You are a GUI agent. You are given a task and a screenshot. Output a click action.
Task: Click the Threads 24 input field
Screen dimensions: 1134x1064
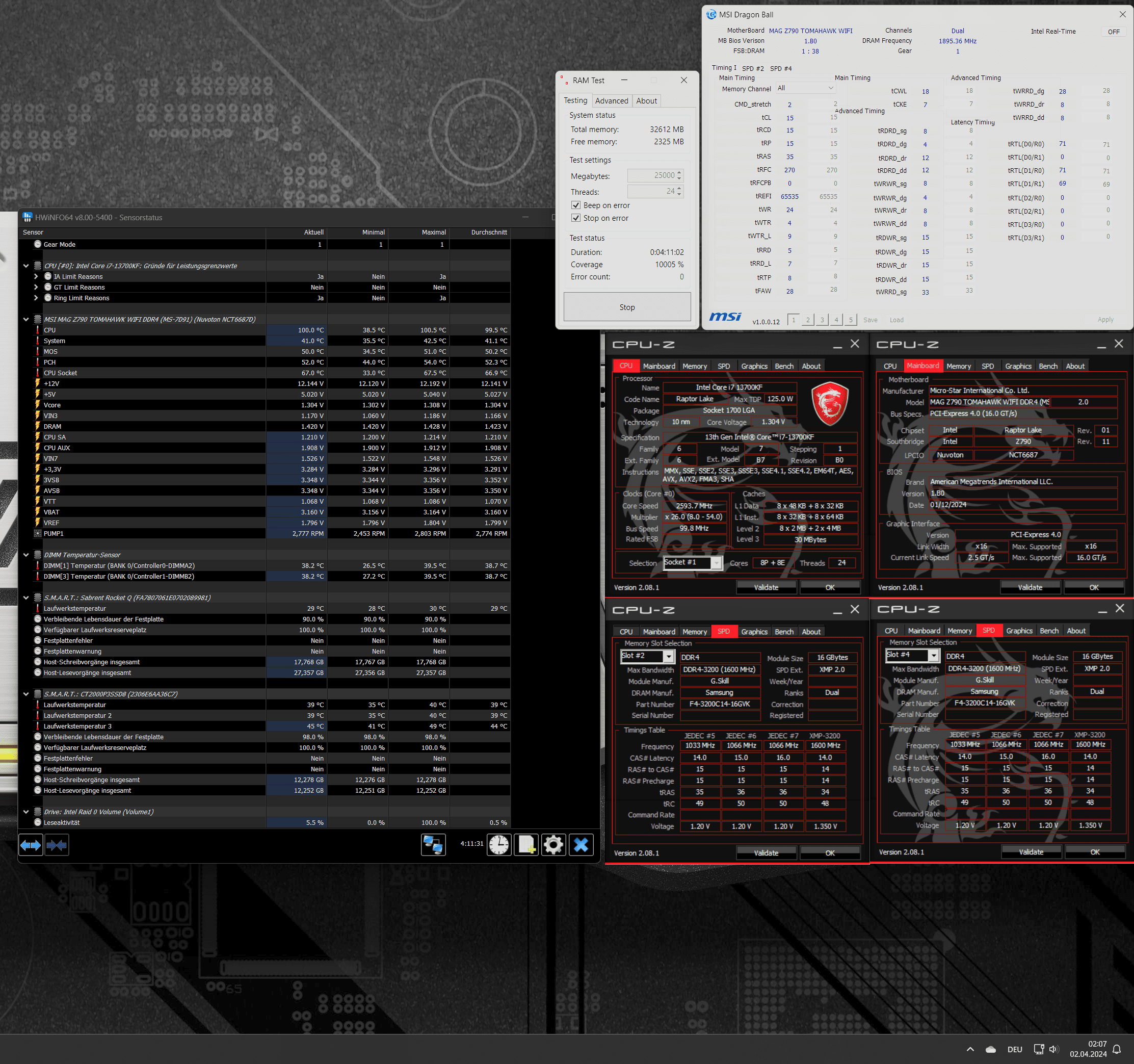click(651, 192)
